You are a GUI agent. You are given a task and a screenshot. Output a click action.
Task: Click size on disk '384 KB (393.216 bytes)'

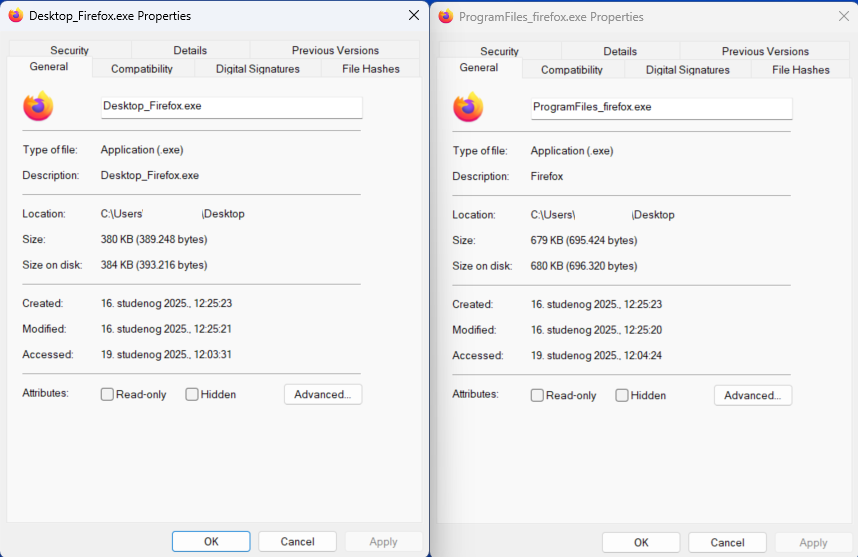[154, 265]
